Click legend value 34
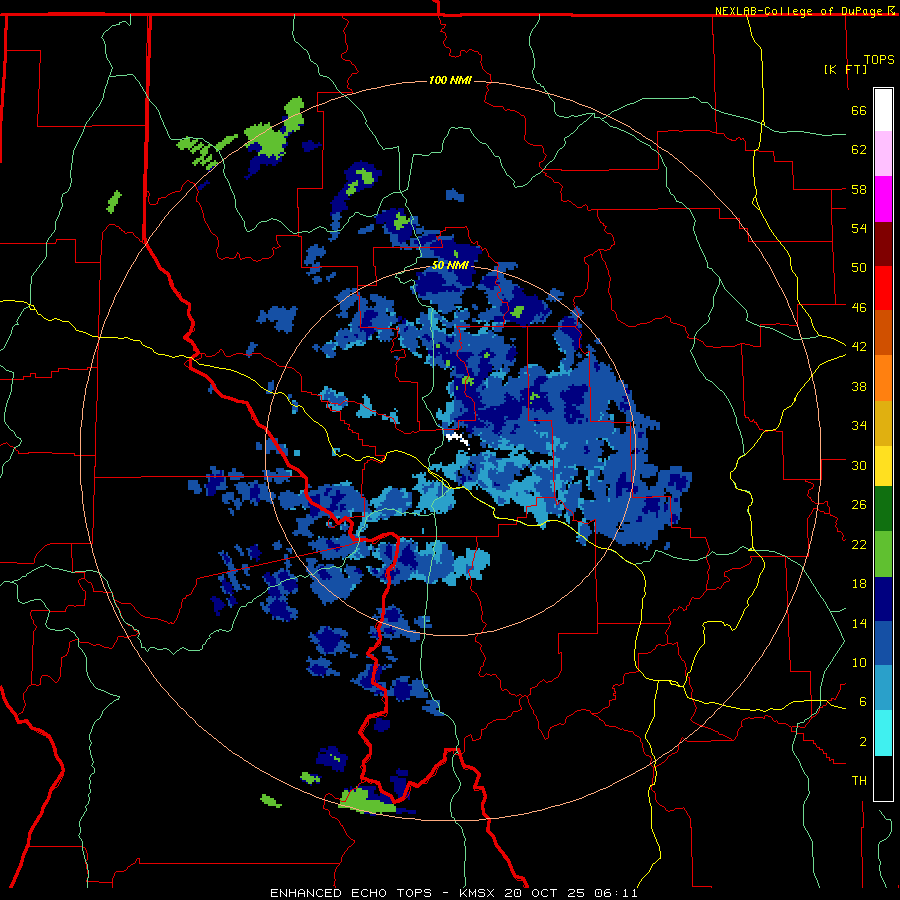900x900 pixels. tap(859, 426)
